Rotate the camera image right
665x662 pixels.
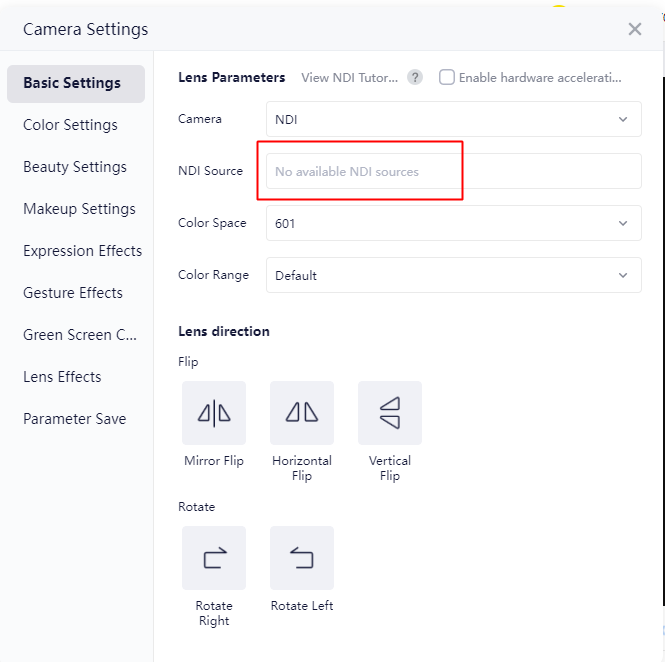pos(214,558)
